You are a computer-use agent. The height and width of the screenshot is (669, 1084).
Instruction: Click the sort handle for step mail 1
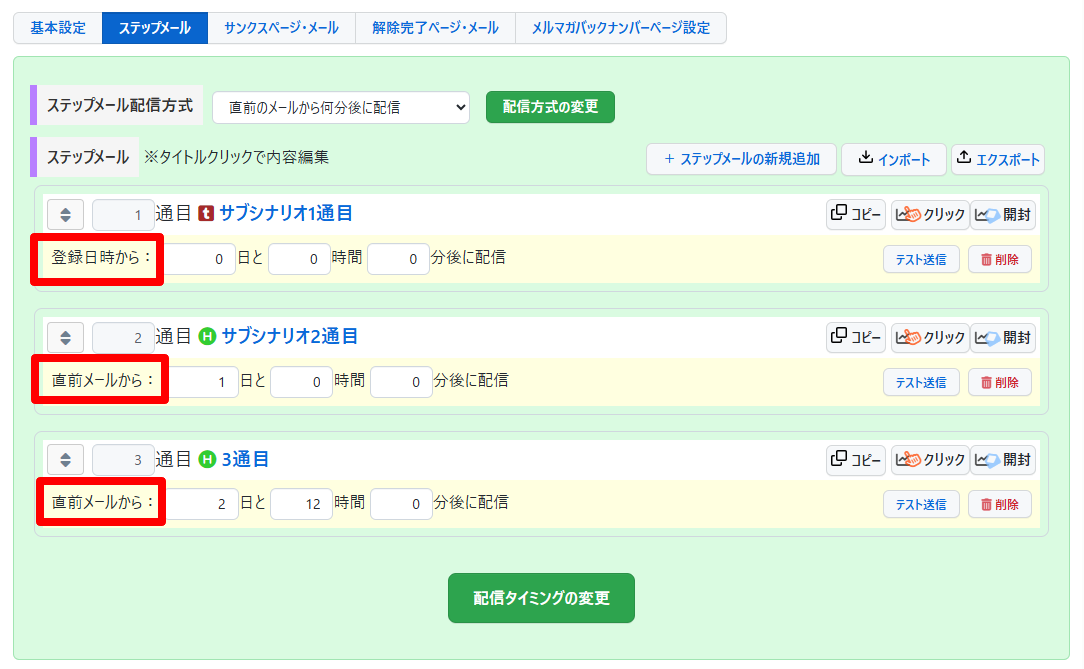[65, 215]
